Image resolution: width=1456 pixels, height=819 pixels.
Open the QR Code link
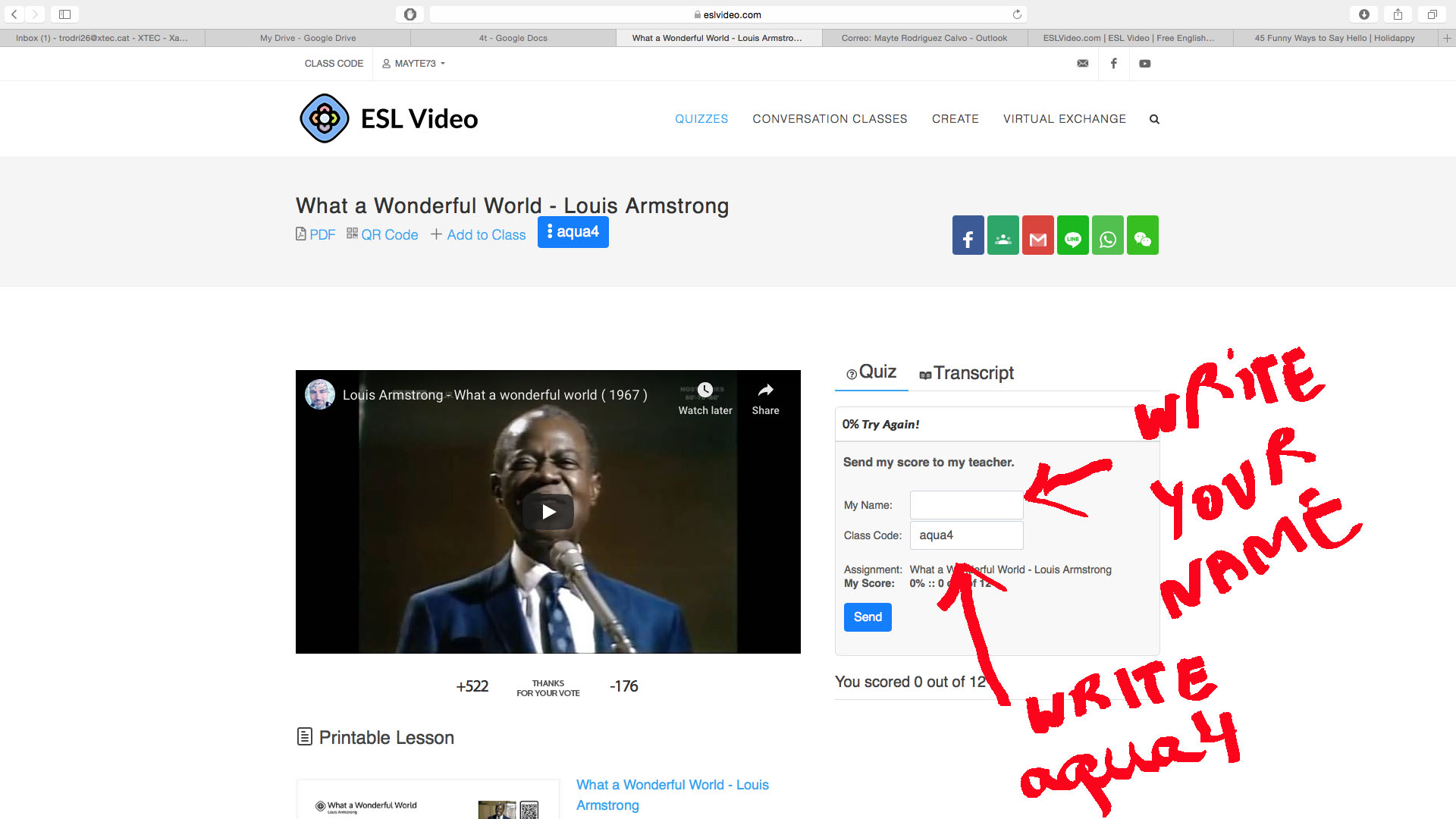coord(382,235)
